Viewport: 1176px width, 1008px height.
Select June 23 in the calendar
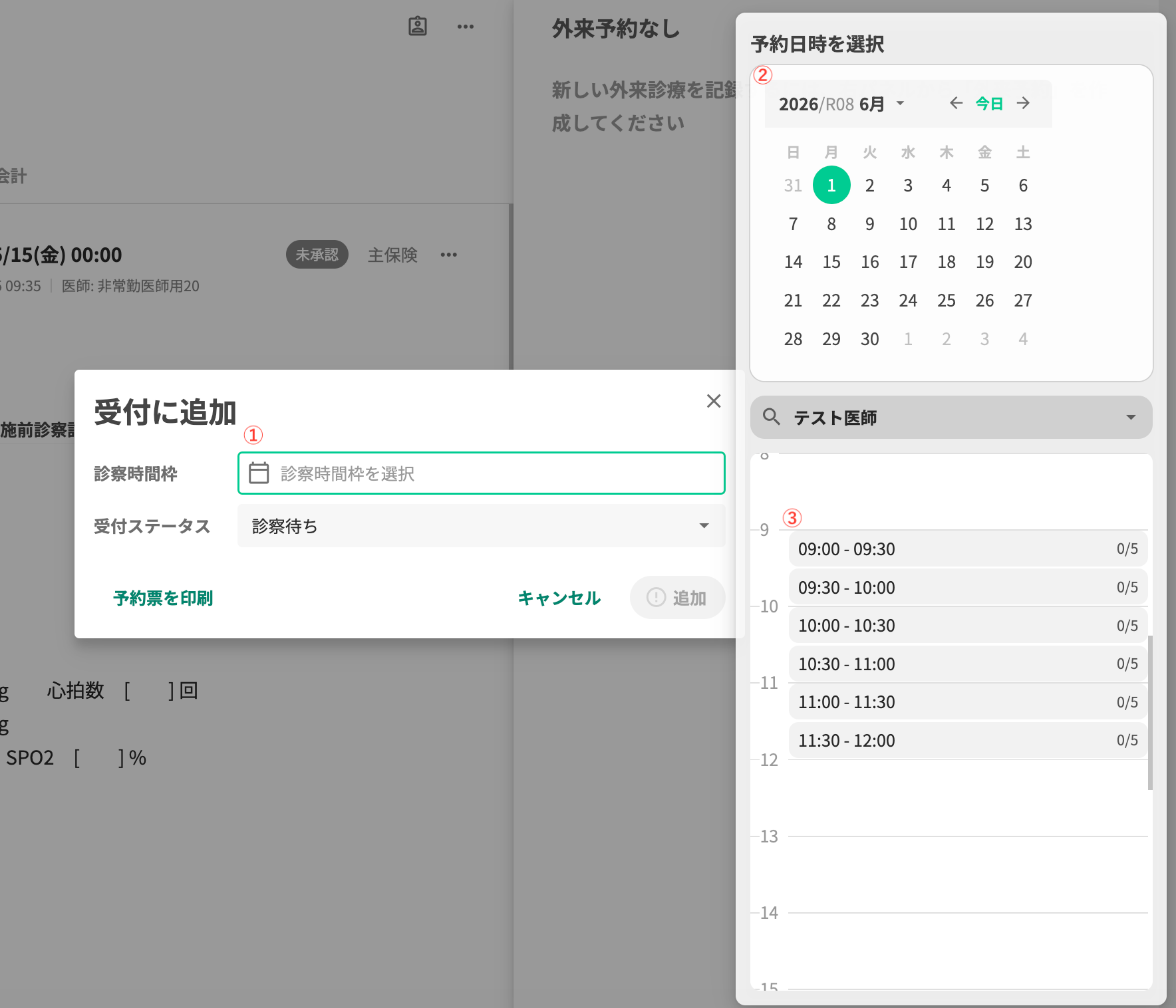tap(869, 301)
